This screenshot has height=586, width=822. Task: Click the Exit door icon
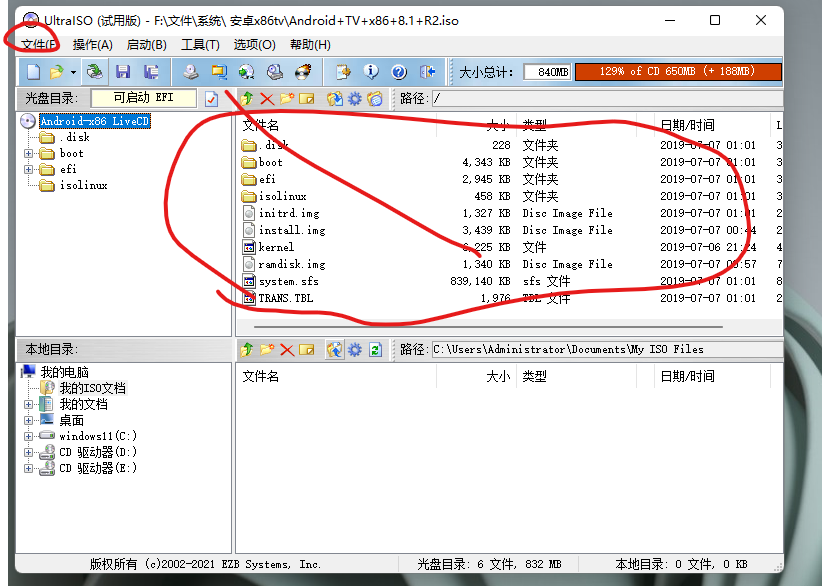427,72
